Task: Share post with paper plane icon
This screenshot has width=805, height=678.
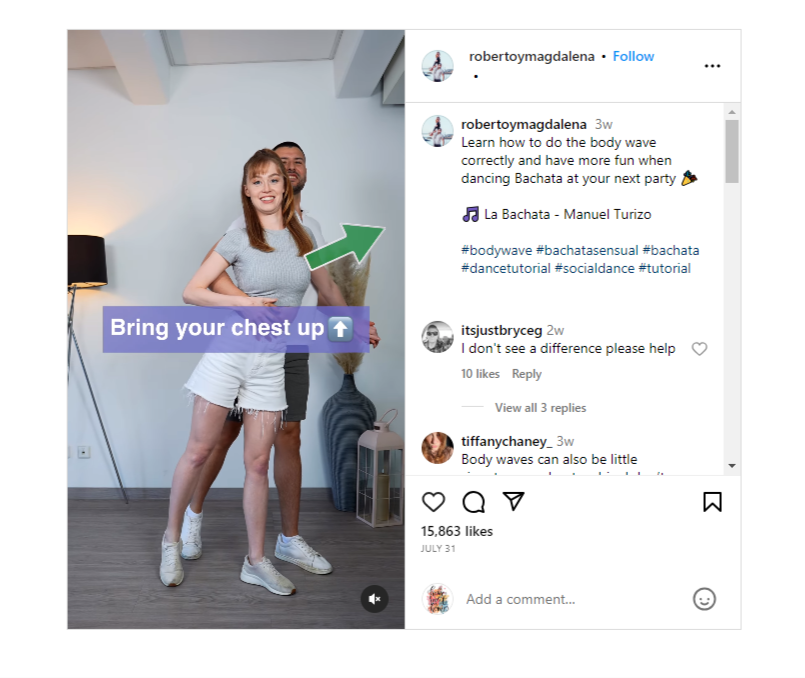Action: point(513,501)
